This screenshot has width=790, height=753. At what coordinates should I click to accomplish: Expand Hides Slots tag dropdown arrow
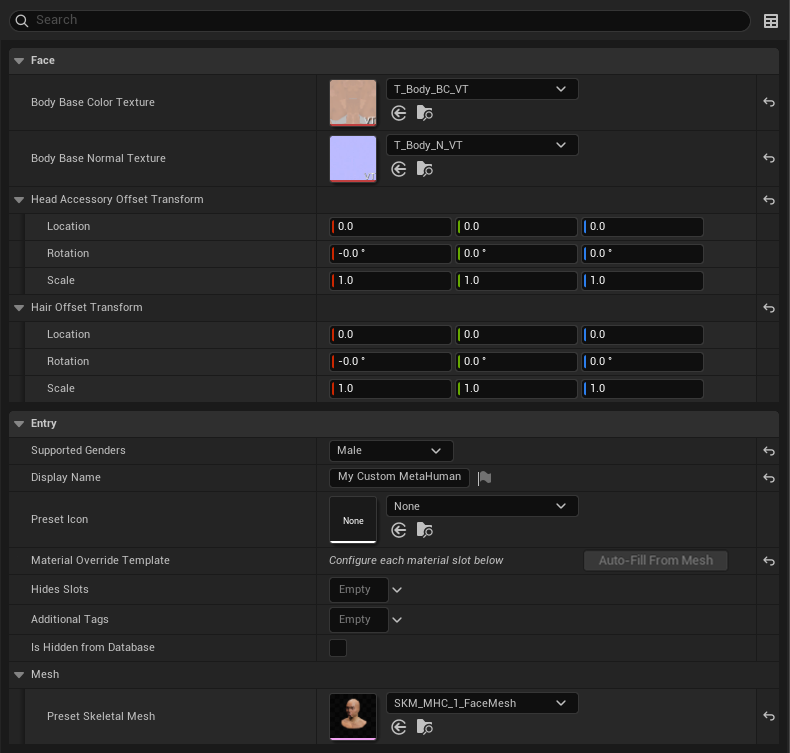tap(397, 590)
